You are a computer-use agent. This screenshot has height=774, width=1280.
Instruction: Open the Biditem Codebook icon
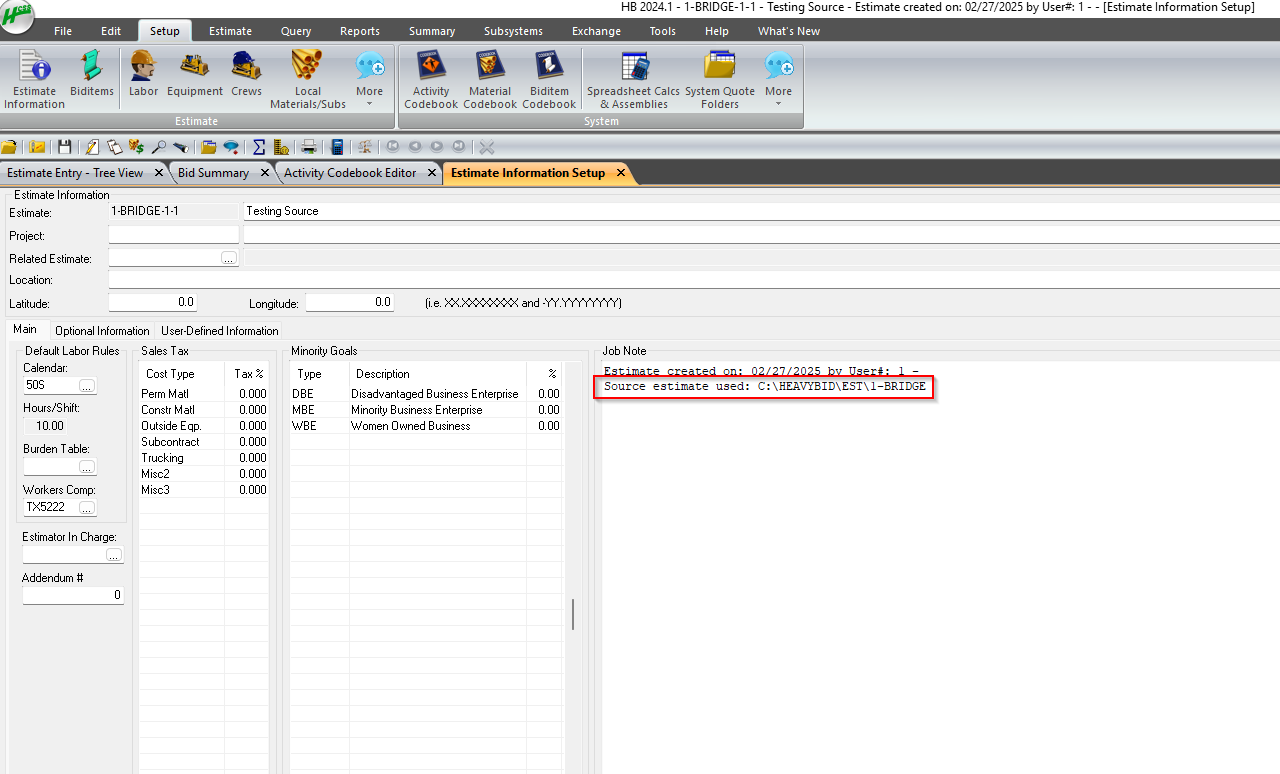tap(549, 80)
